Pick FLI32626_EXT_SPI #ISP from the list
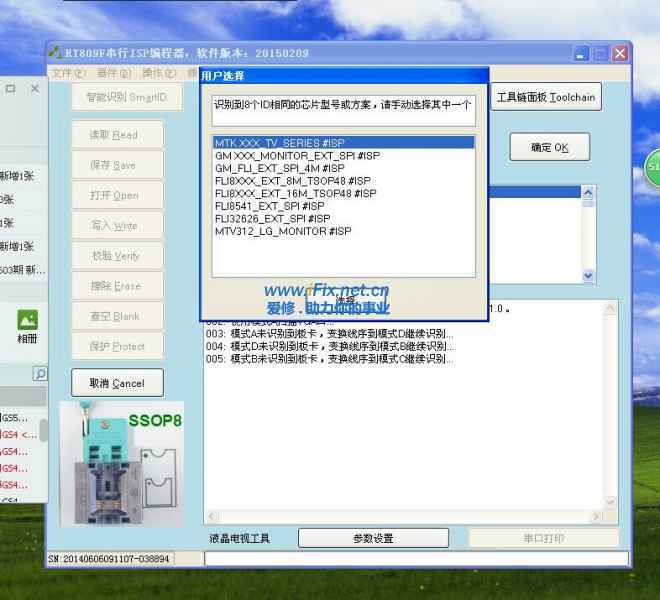Image resolution: width=660 pixels, height=600 pixels. (272, 218)
